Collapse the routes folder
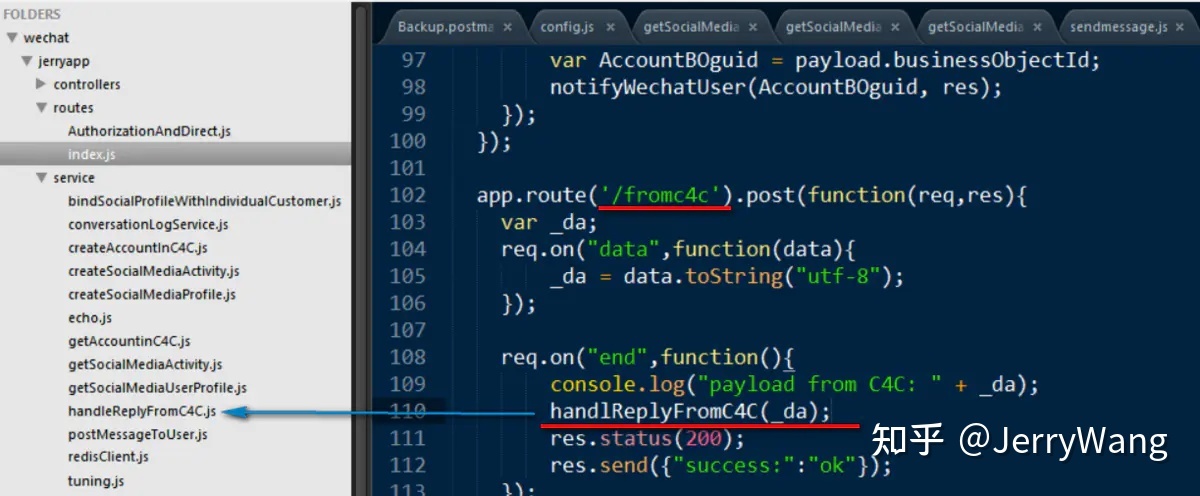This screenshot has height=496, width=1200. 41,108
